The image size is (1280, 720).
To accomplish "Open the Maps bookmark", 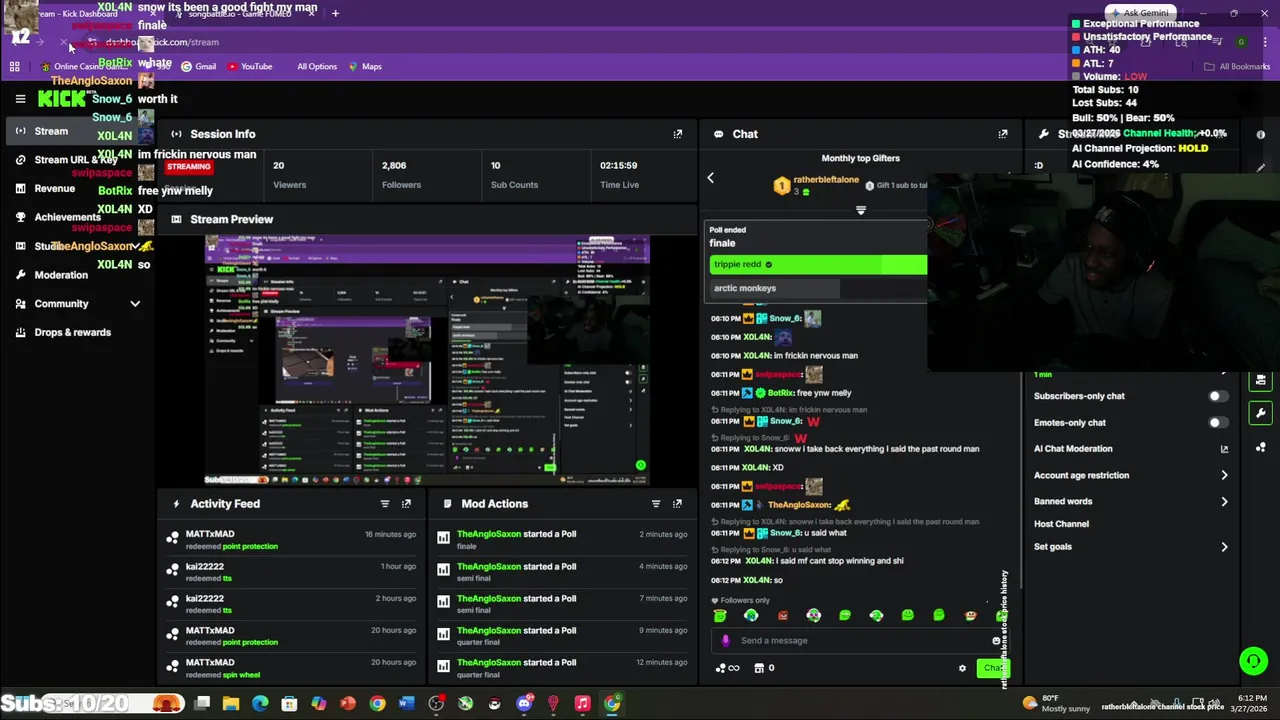I will (x=365, y=67).
